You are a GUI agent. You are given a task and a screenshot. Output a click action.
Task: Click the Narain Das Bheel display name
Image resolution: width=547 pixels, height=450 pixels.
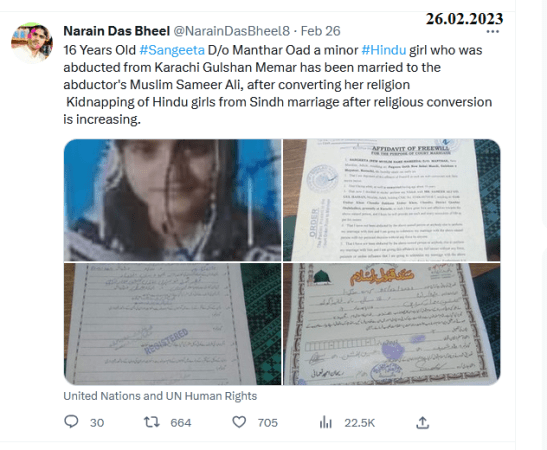(117, 31)
